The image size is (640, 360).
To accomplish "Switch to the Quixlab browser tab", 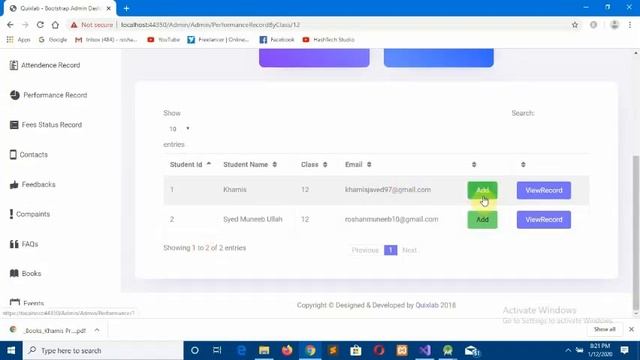I will click(x=60, y=8).
